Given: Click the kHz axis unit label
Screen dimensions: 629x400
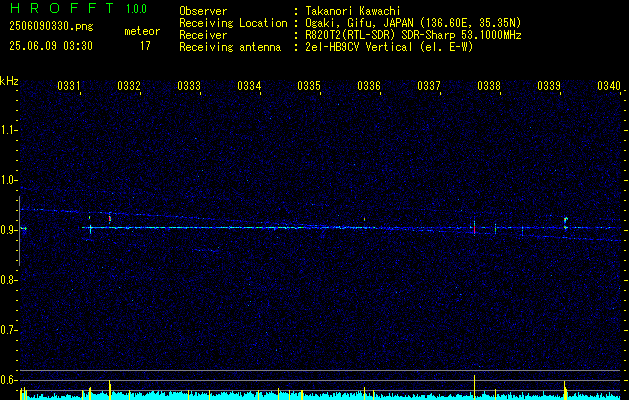Looking at the screenshot, I should (9, 81).
